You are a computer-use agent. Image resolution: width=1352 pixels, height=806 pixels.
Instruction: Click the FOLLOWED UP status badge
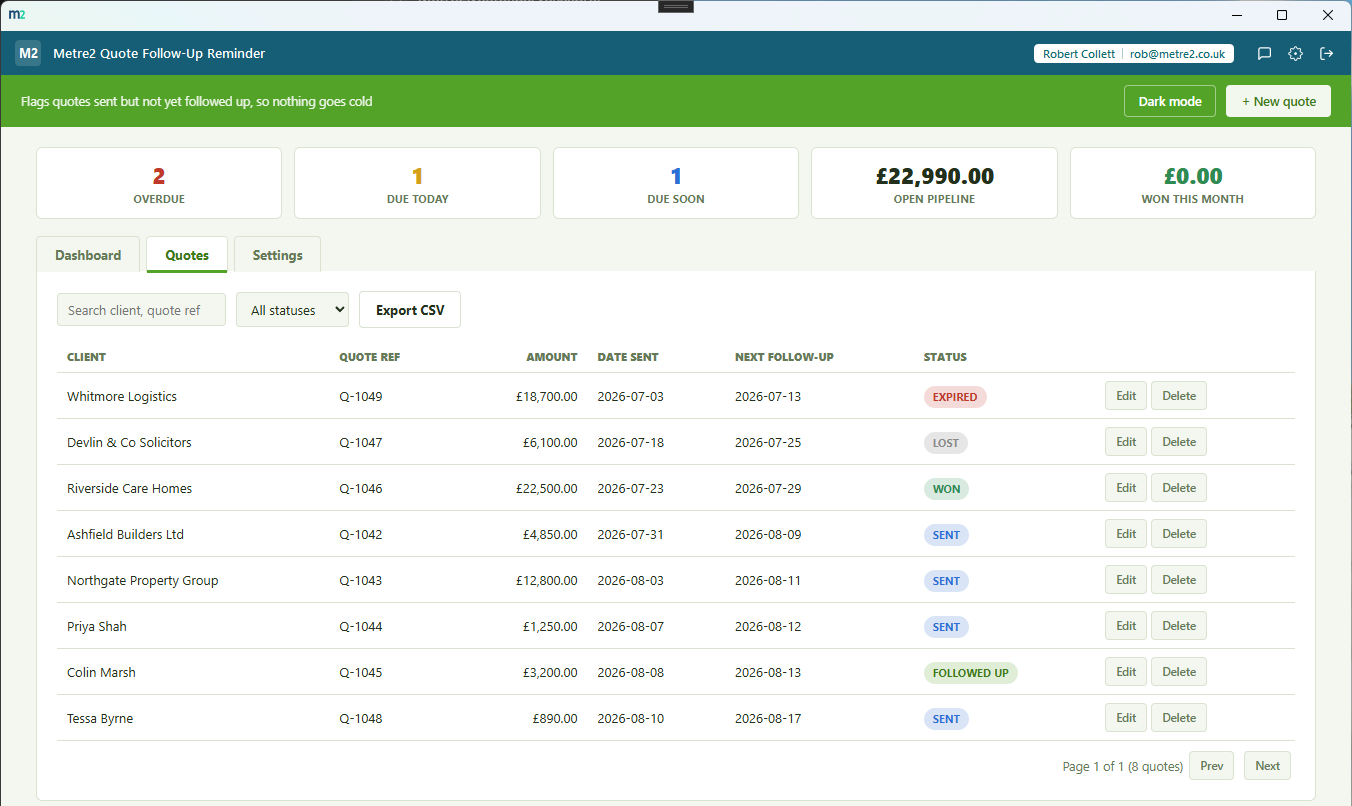click(x=971, y=673)
